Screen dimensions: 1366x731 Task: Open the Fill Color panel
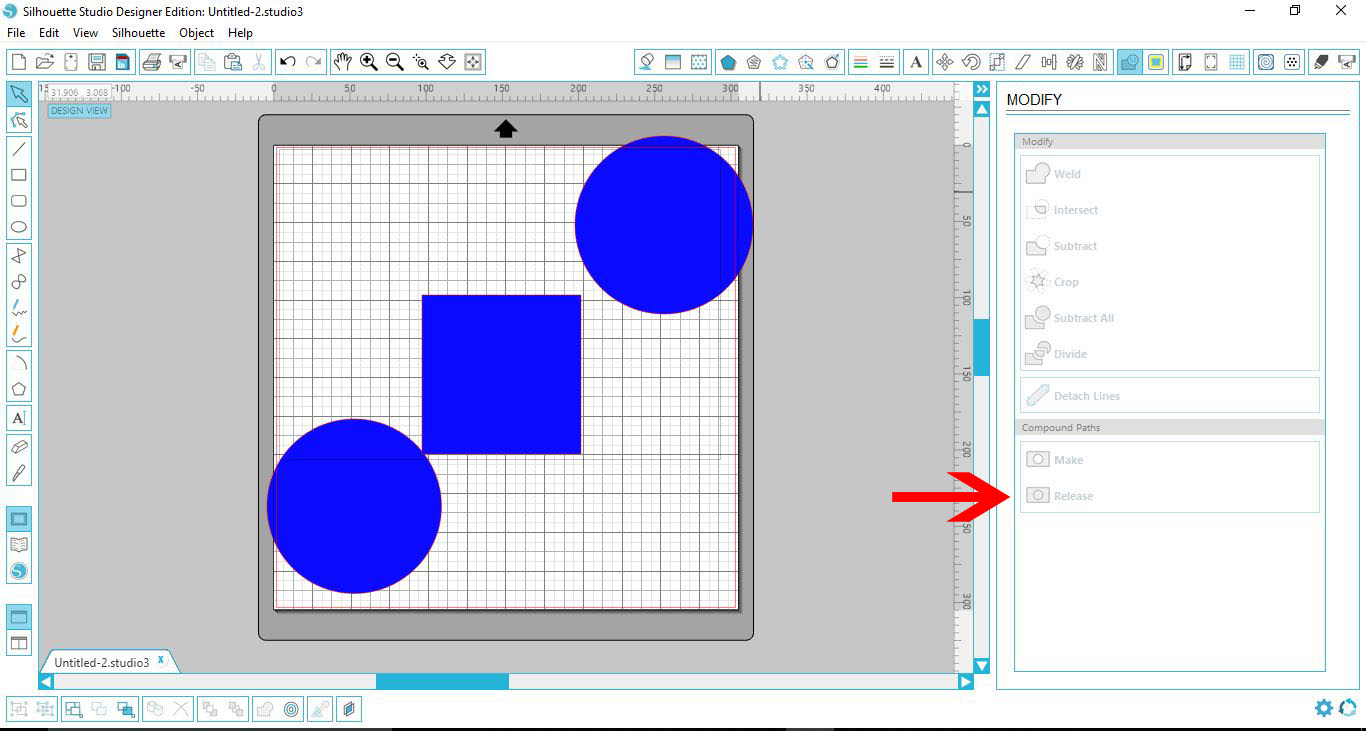(x=645, y=61)
